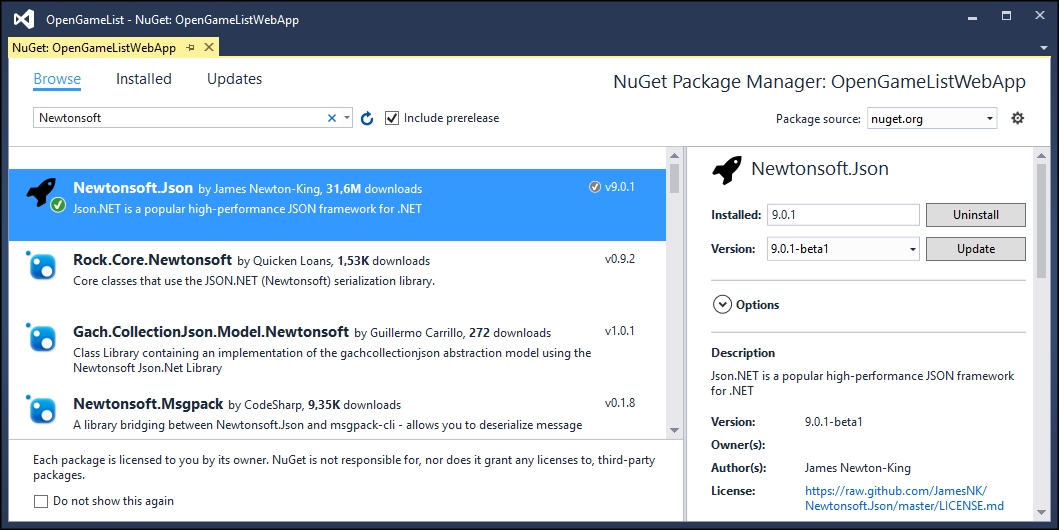Click the Description heading in details pane

pyautogui.click(x=743, y=353)
